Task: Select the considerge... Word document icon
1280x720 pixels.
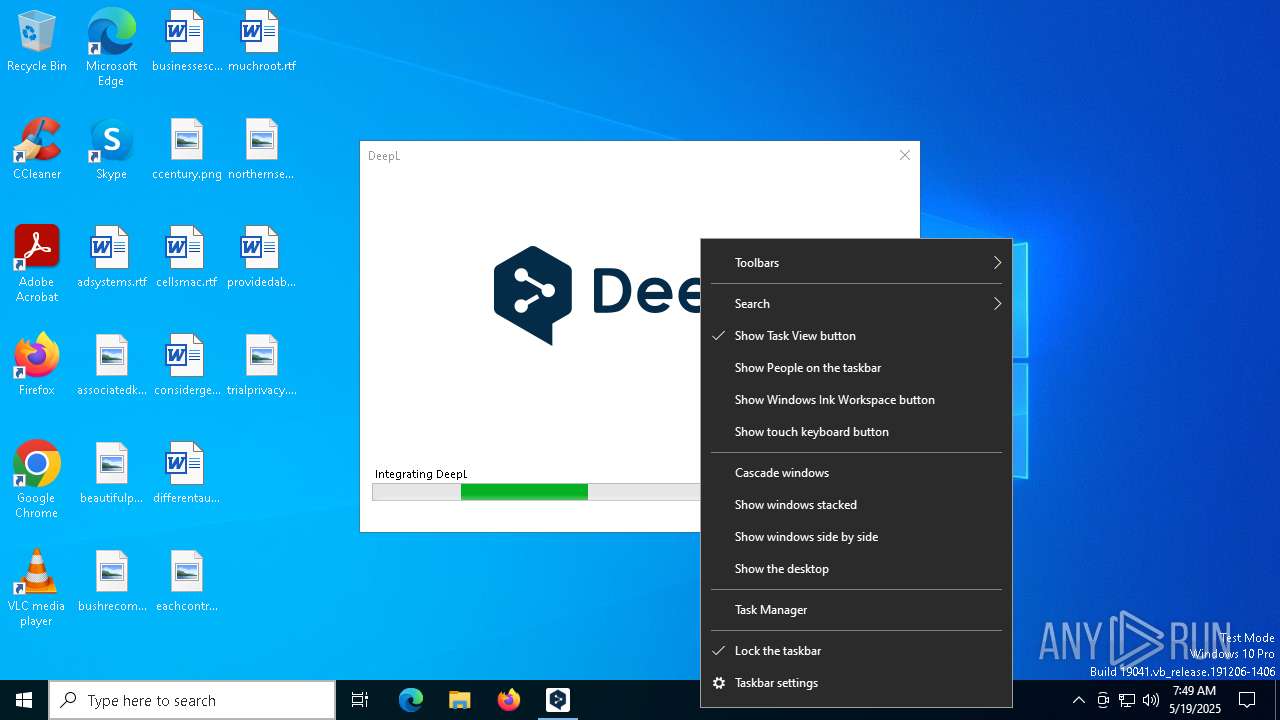Action: [x=186, y=365]
